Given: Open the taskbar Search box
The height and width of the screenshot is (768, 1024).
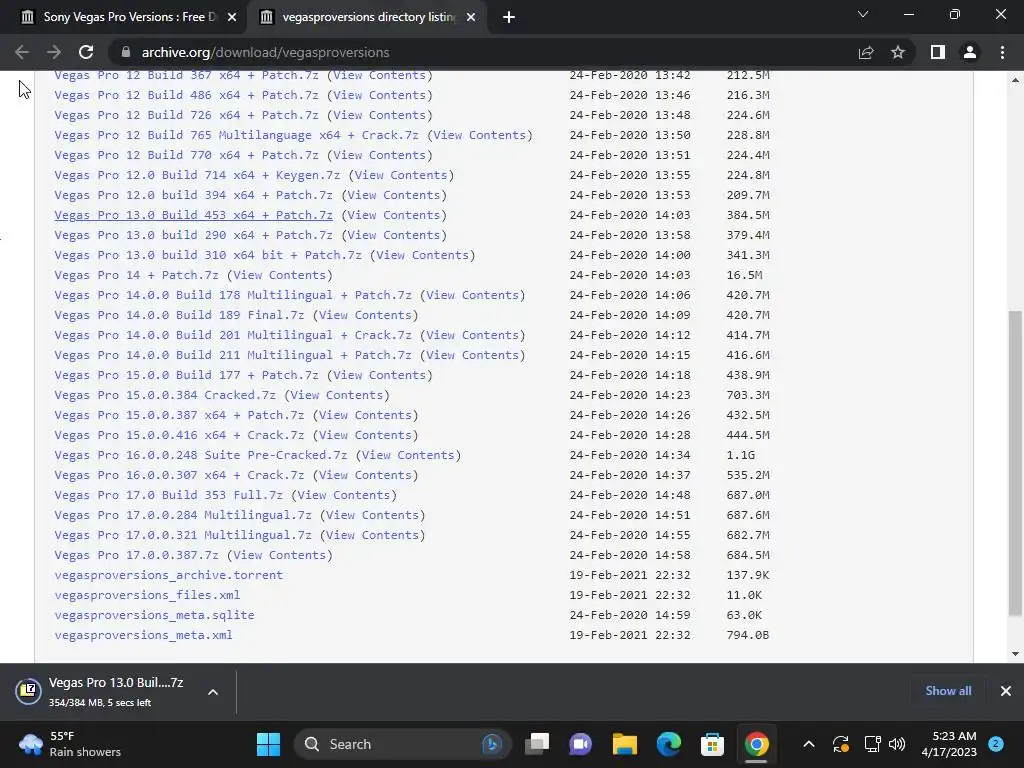Looking at the screenshot, I should [x=403, y=744].
